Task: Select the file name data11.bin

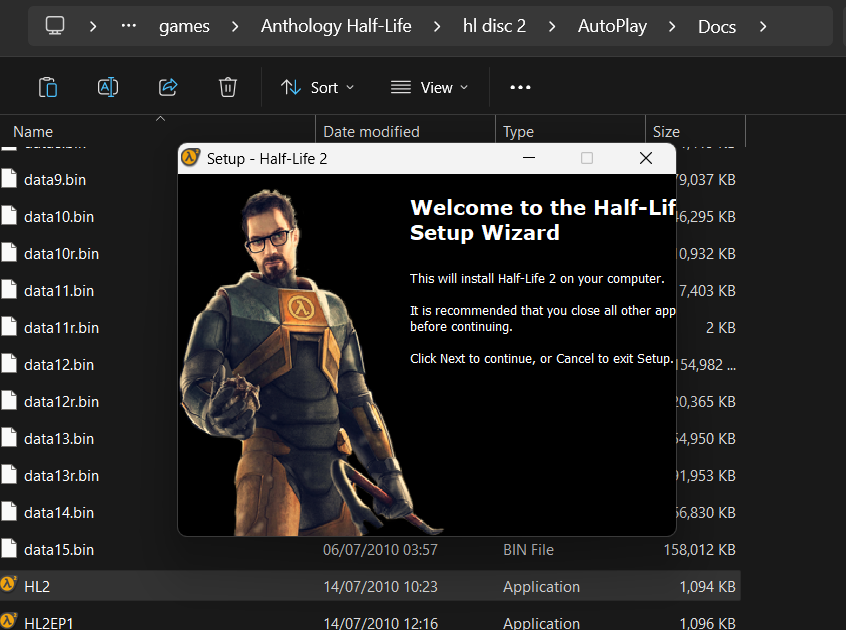Action: pyautogui.click(x=59, y=291)
